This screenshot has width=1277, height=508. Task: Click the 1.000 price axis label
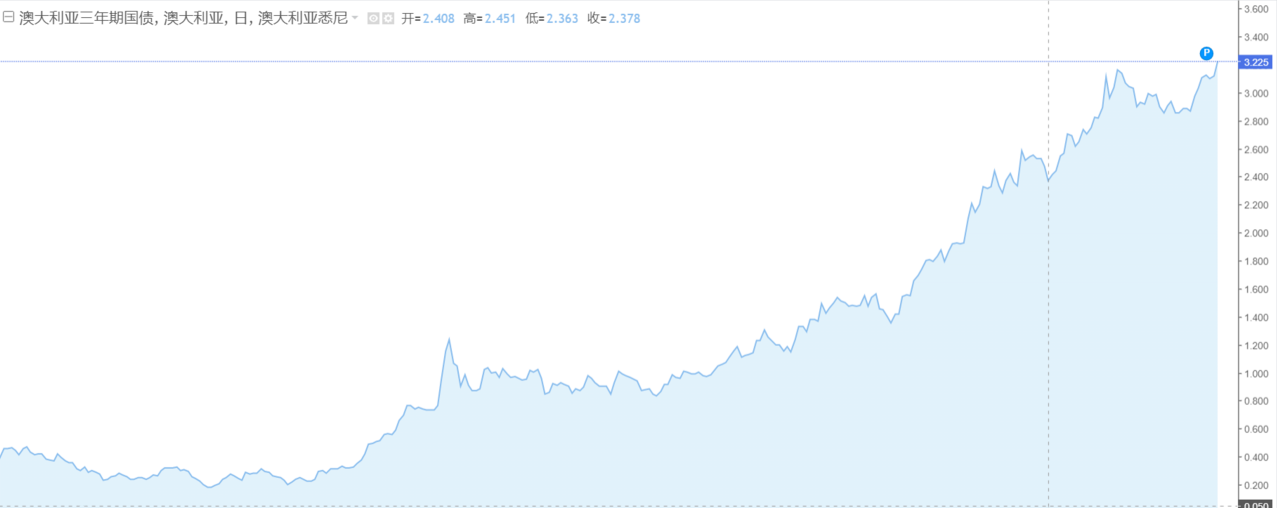(1255, 373)
